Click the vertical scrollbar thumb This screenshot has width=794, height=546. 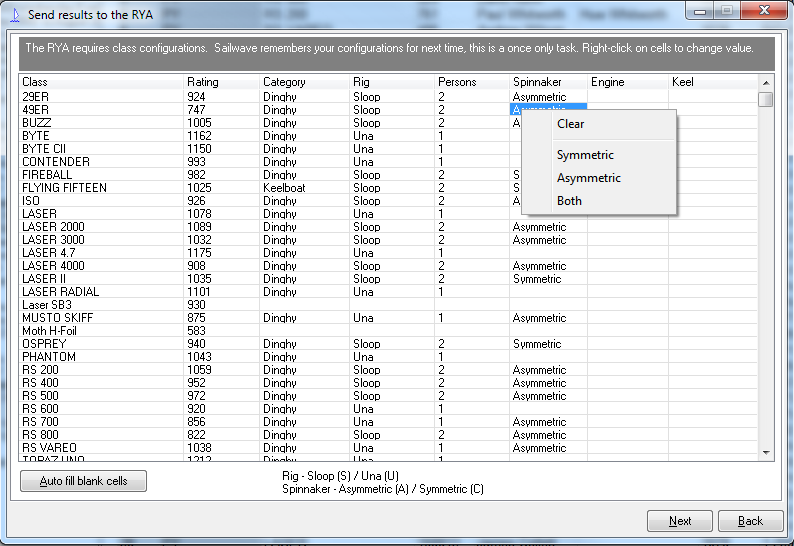(x=766, y=99)
